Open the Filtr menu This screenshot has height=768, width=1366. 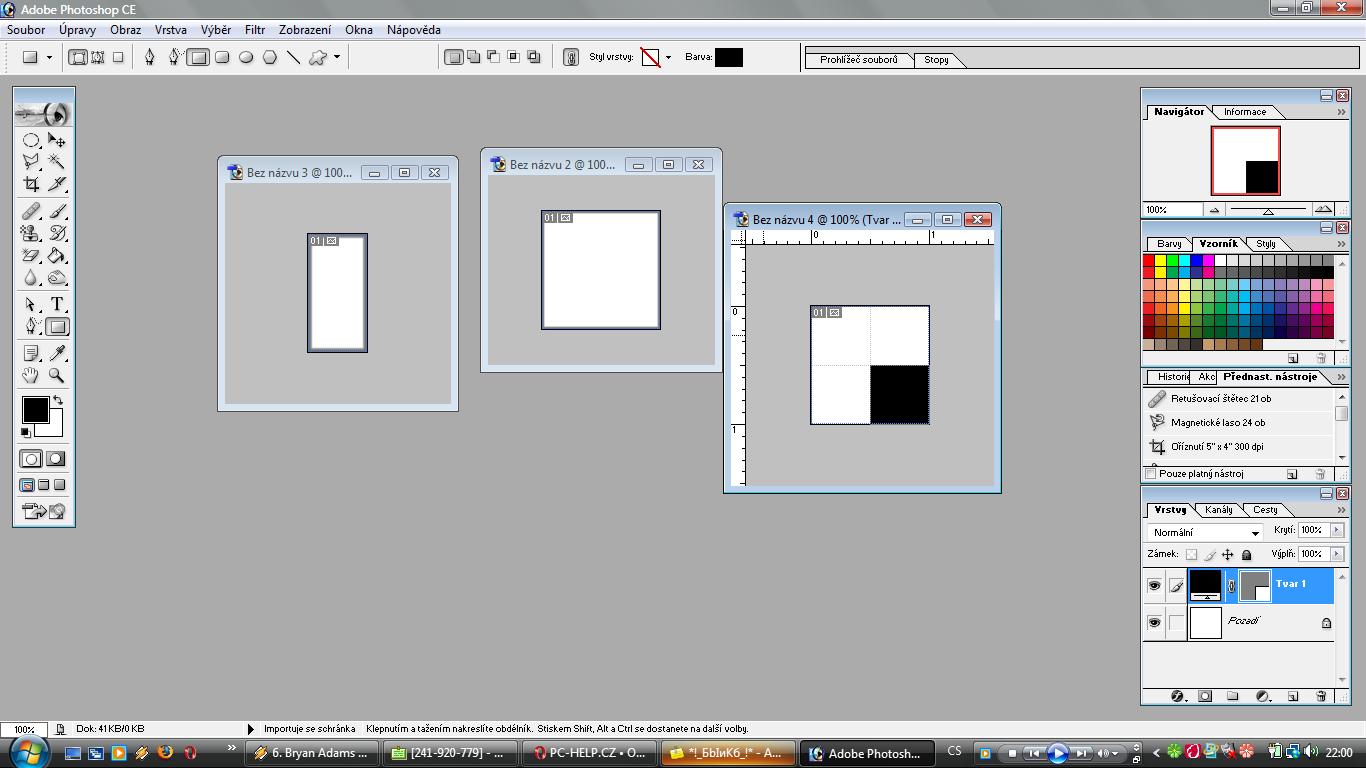point(255,30)
